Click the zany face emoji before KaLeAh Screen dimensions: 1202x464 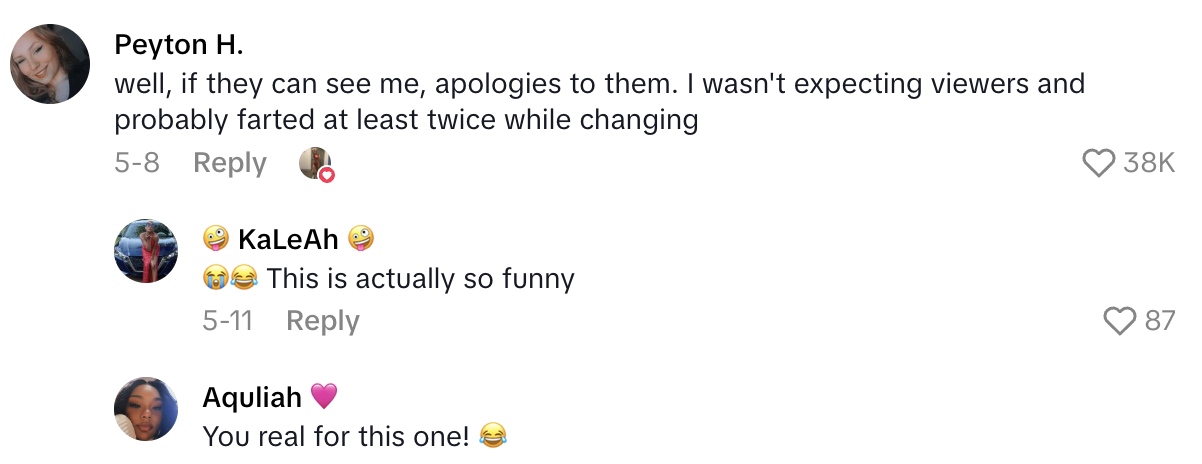215,239
